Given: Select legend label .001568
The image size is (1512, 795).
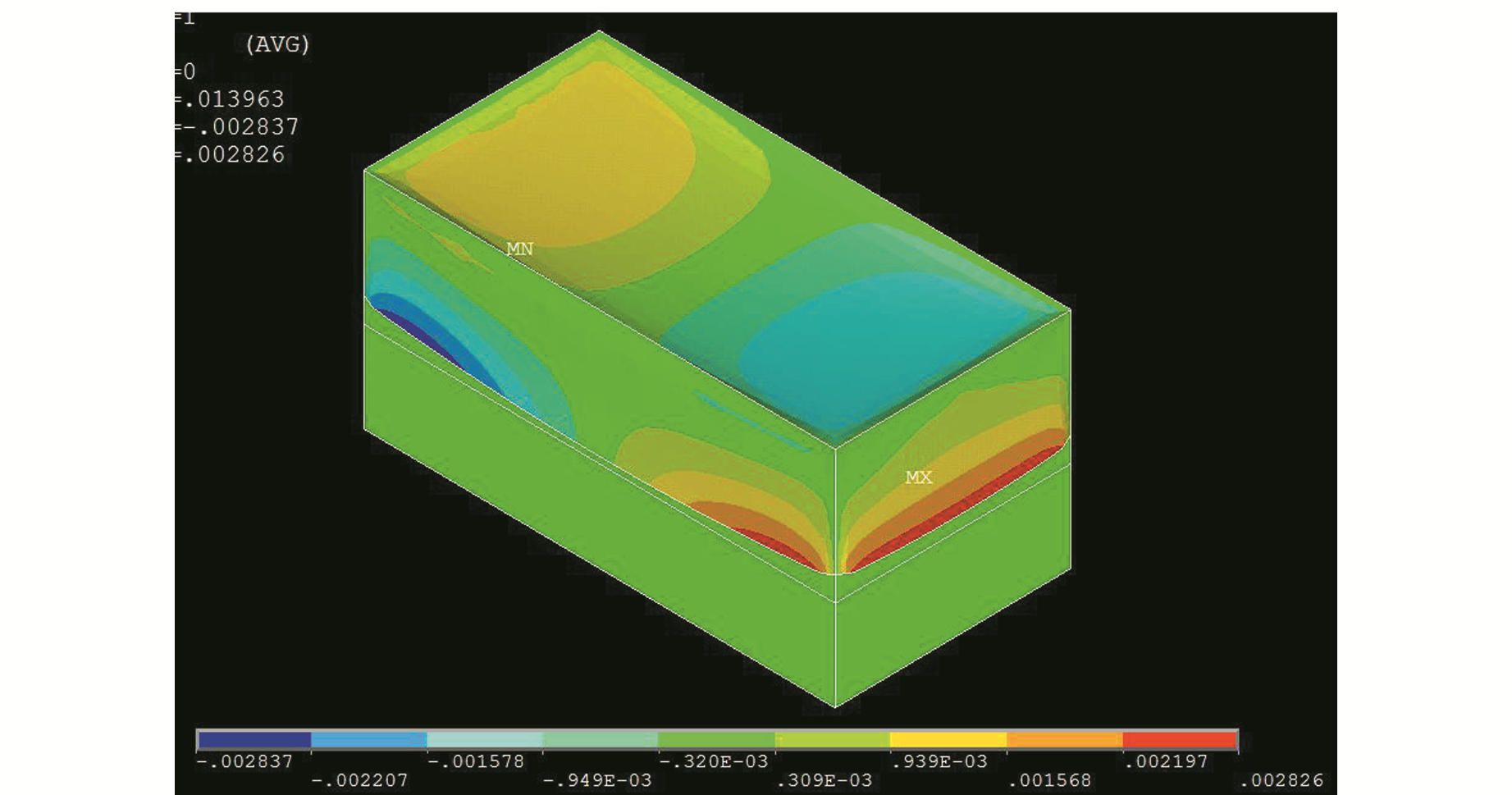Looking at the screenshot, I should [x=1049, y=781].
